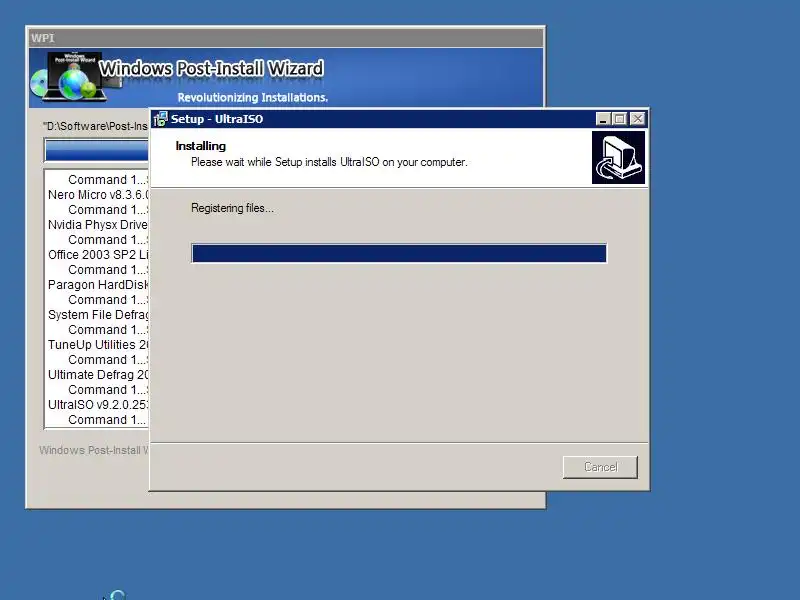This screenshot has width=800, height=600.
Task: Click the D:\Software\Post-Ins path text
Action: tap(95, 126)
